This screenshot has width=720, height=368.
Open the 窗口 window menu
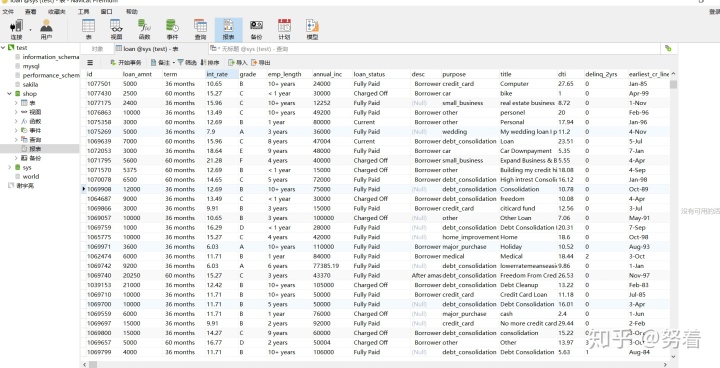(x=106, y=11)
